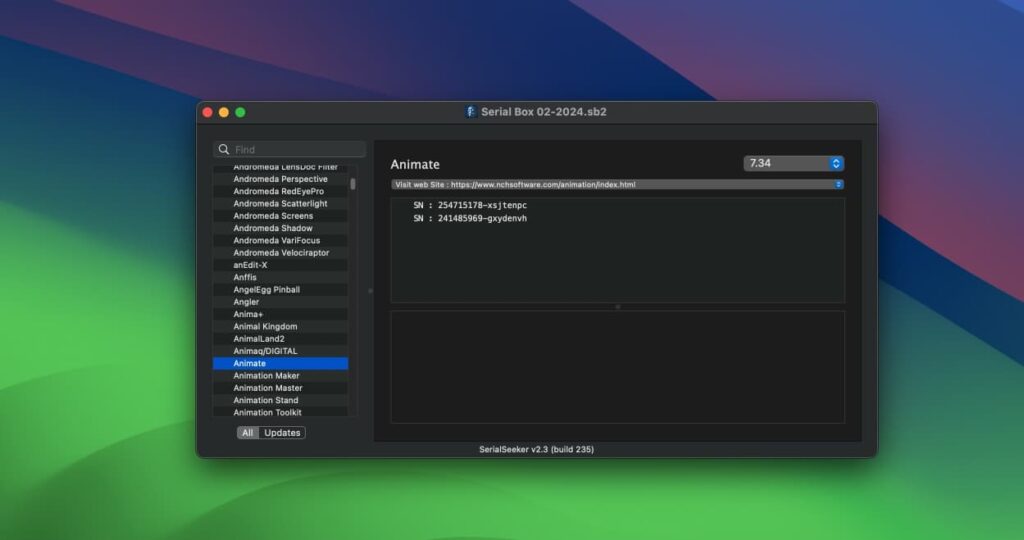1024x540 pixels.
Task: Select Animation Maker entry
Action: (x=281, y=376)
